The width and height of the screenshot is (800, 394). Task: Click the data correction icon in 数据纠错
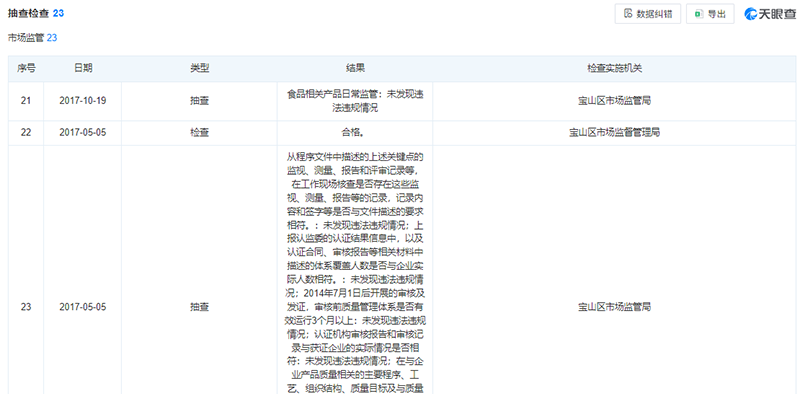click(629, 14)
